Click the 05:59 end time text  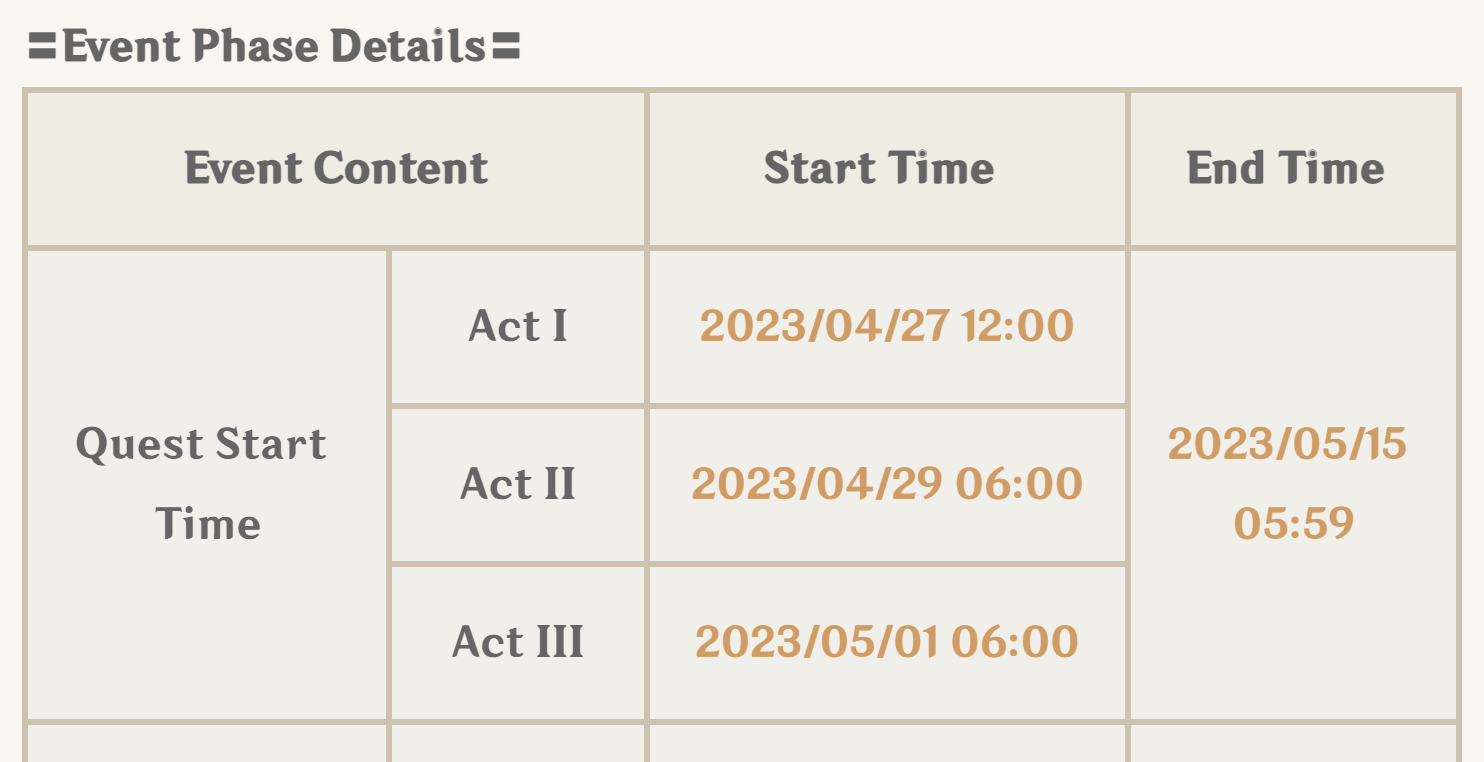1293,523
